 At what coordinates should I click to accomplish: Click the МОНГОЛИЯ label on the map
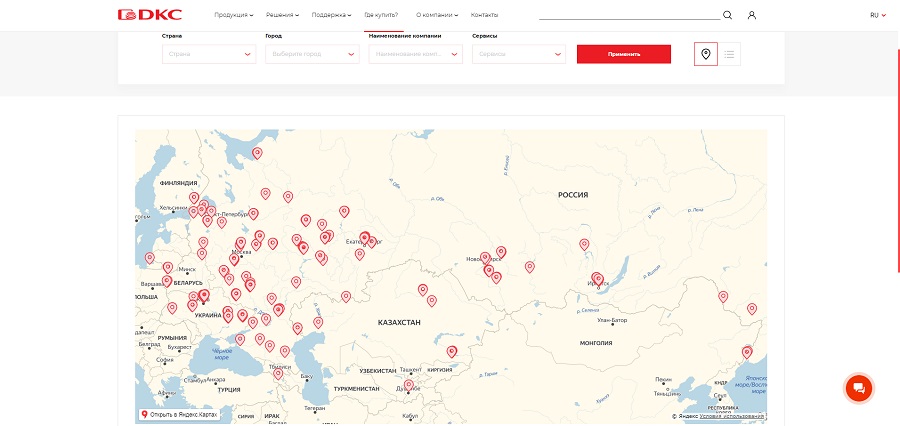pyautogui.click(x=596, y=343)
